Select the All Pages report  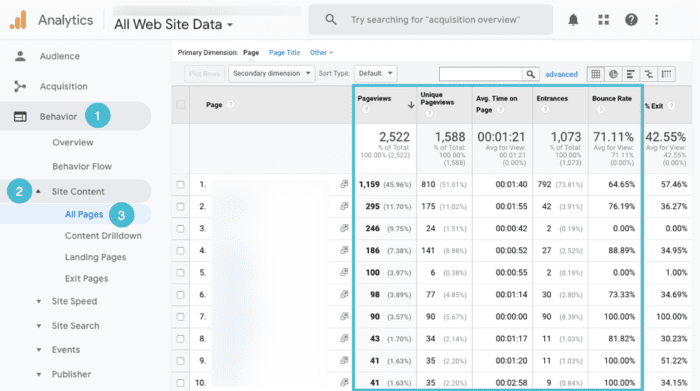[x=84, y=214]
